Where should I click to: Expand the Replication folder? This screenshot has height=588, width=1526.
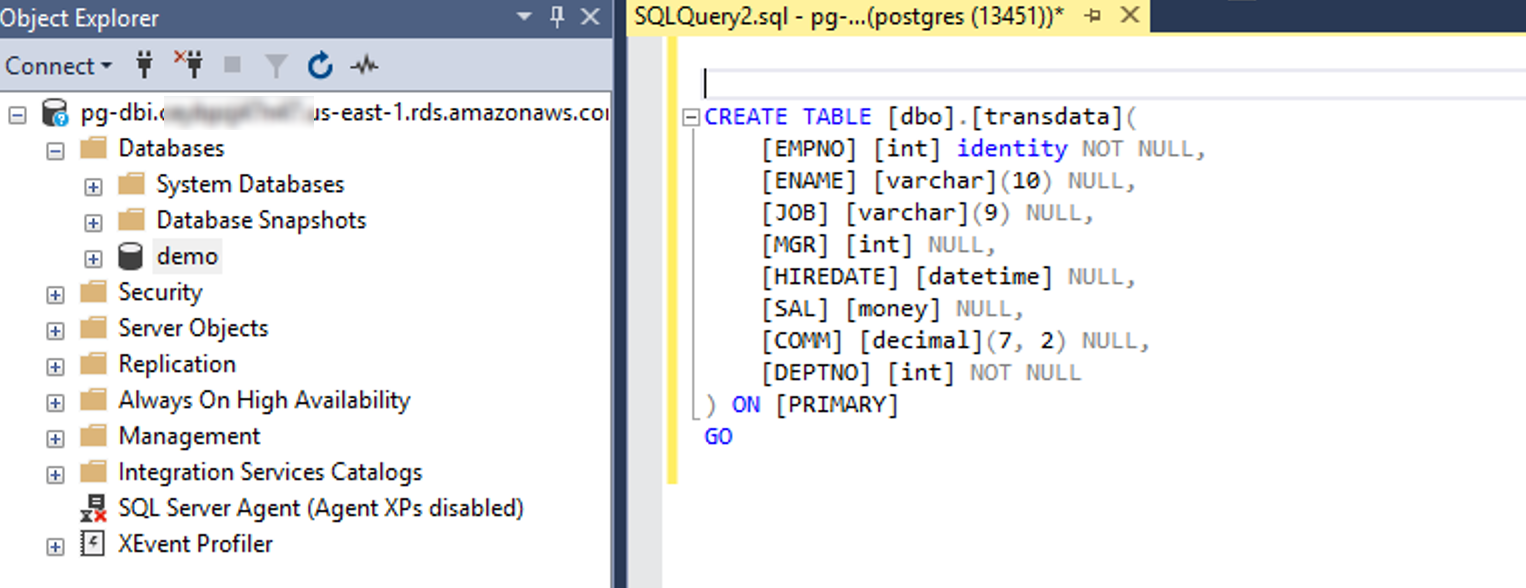click(x=55, y=366)
